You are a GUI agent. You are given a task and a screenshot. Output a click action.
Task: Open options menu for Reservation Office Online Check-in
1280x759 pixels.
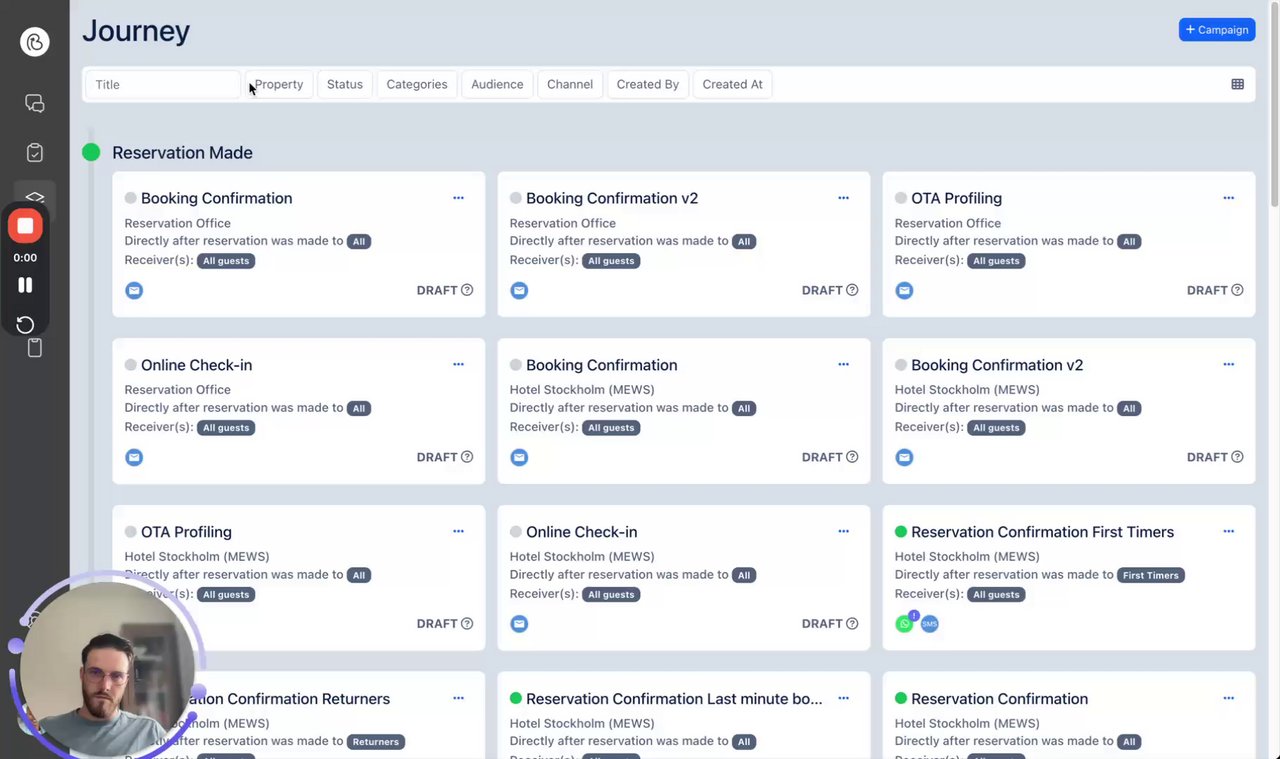click(458, 365)
